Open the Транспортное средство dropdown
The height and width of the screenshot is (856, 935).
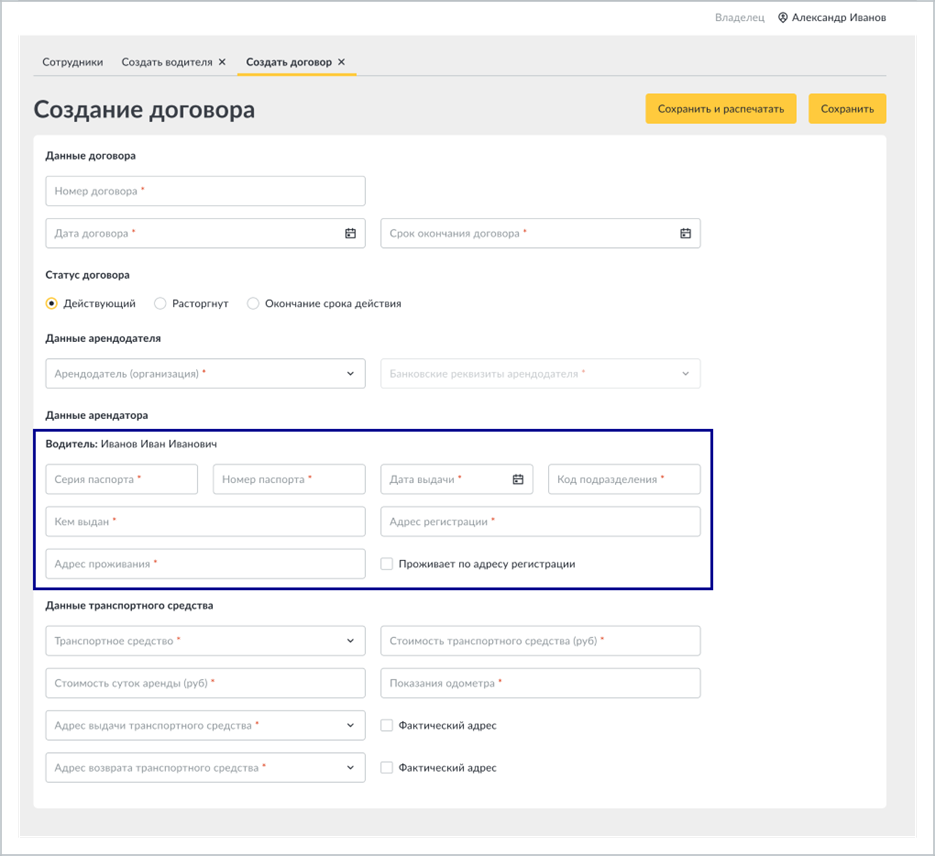coord(205,641)
